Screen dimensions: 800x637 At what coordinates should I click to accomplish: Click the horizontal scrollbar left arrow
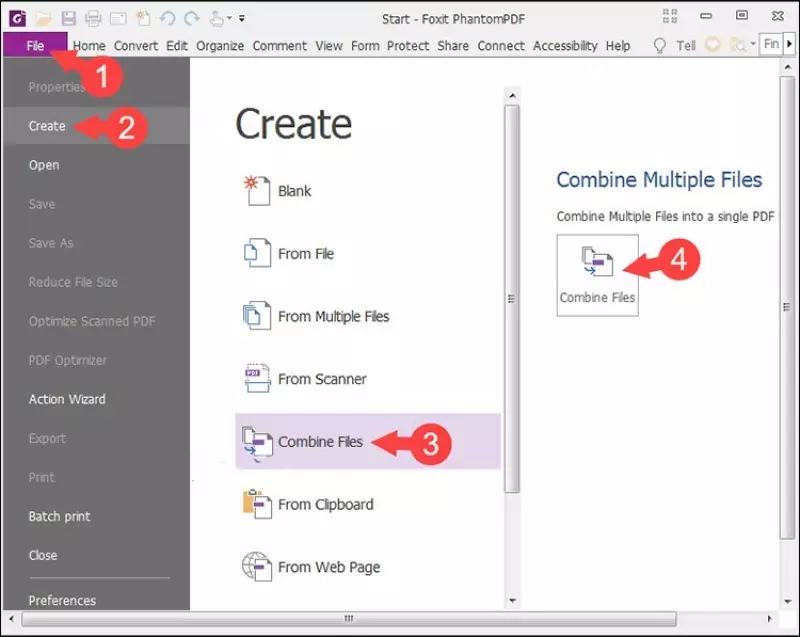coord(12,619)
